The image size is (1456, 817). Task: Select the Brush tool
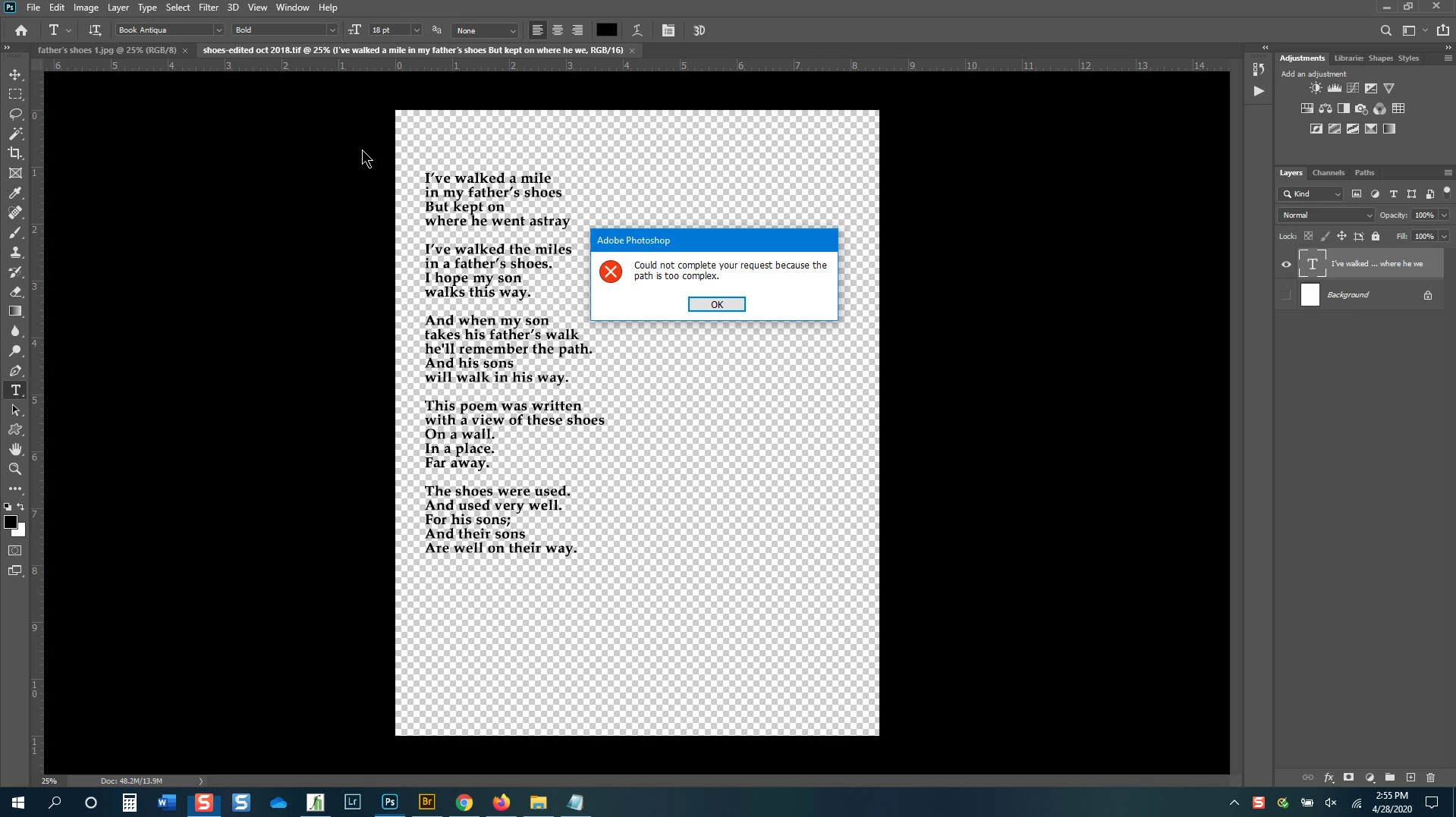pos(15,232)
